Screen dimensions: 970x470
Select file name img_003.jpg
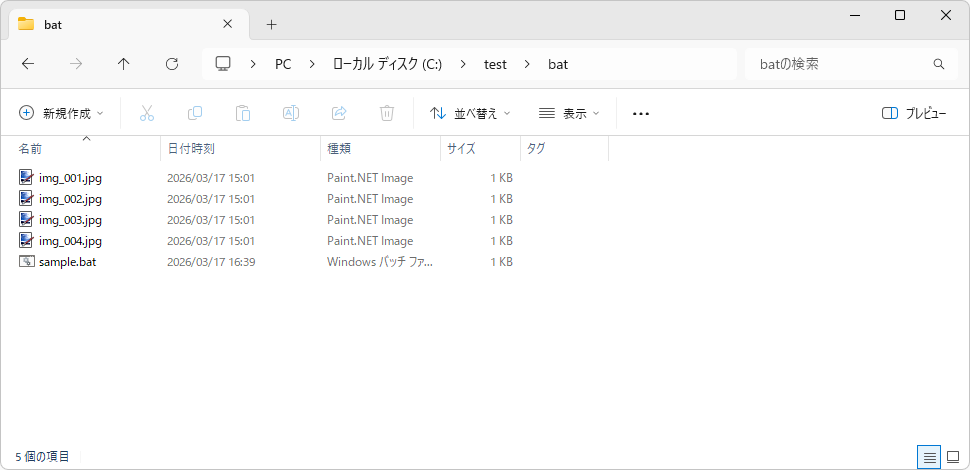click(71, 220)
